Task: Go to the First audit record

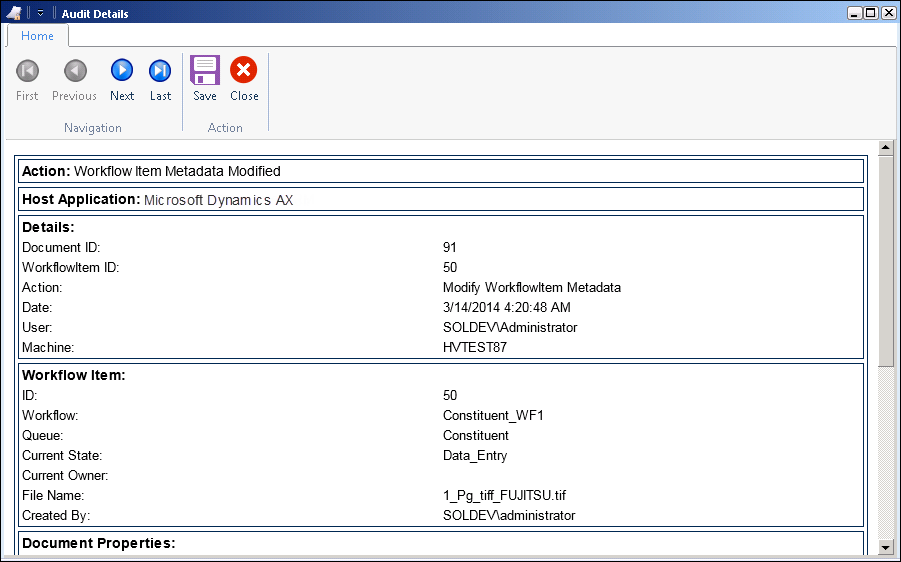Action: [x=27, y=80]
